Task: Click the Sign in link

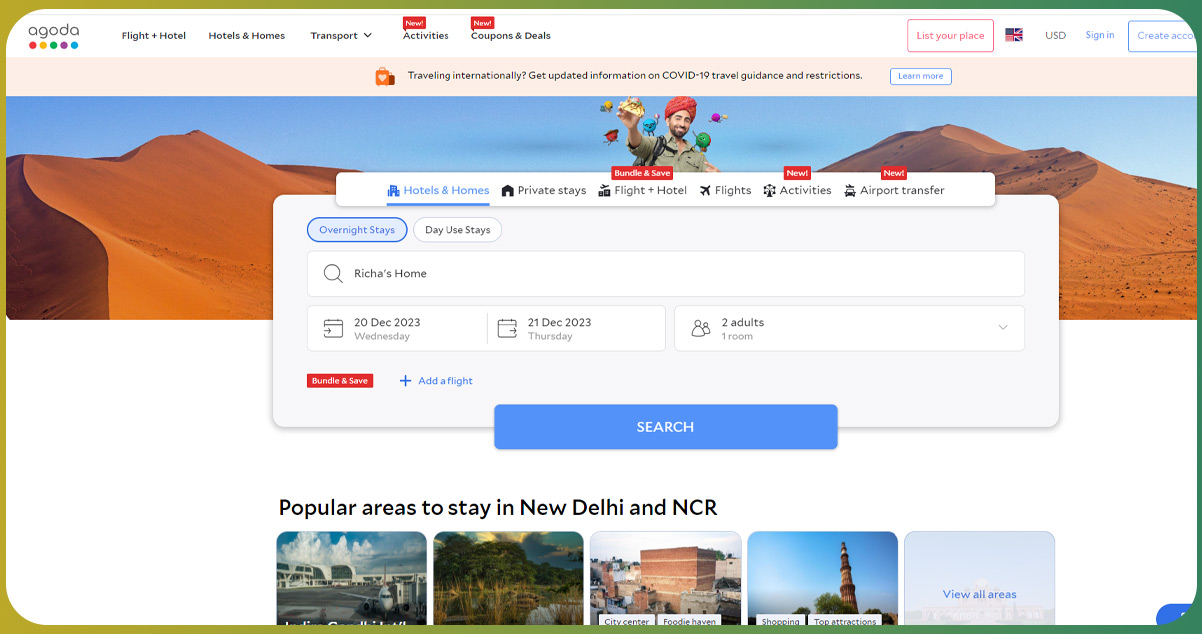Action: [x=1100, y=35]
